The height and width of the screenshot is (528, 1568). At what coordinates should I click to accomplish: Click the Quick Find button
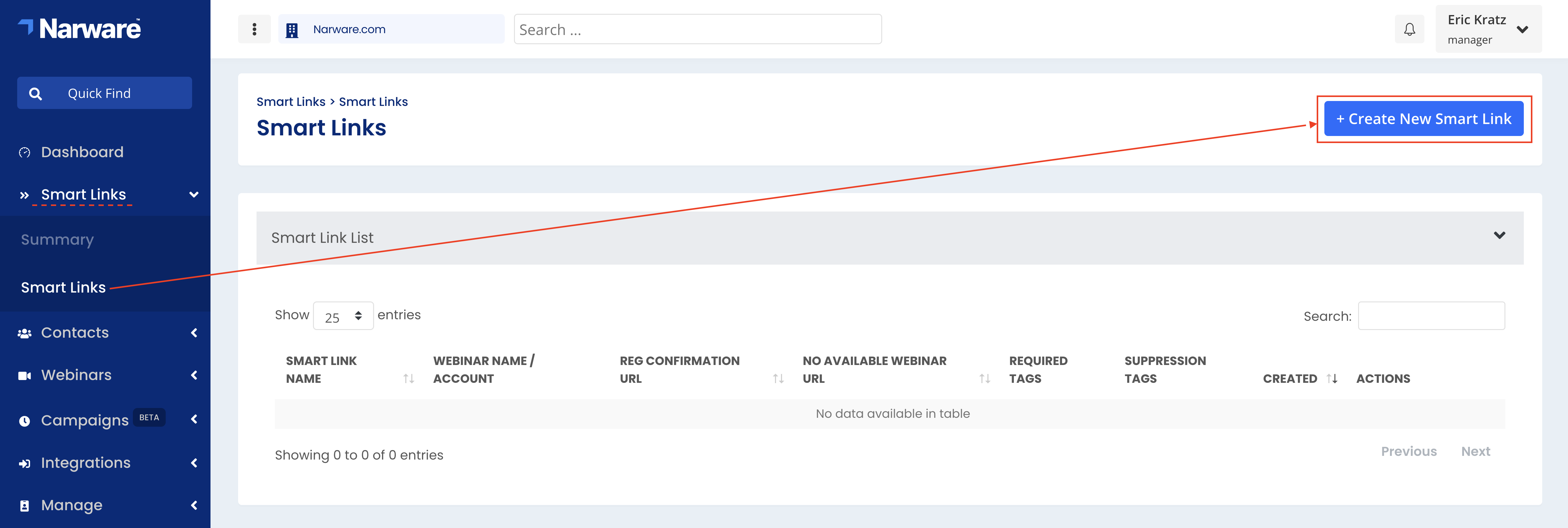point(105,93)
